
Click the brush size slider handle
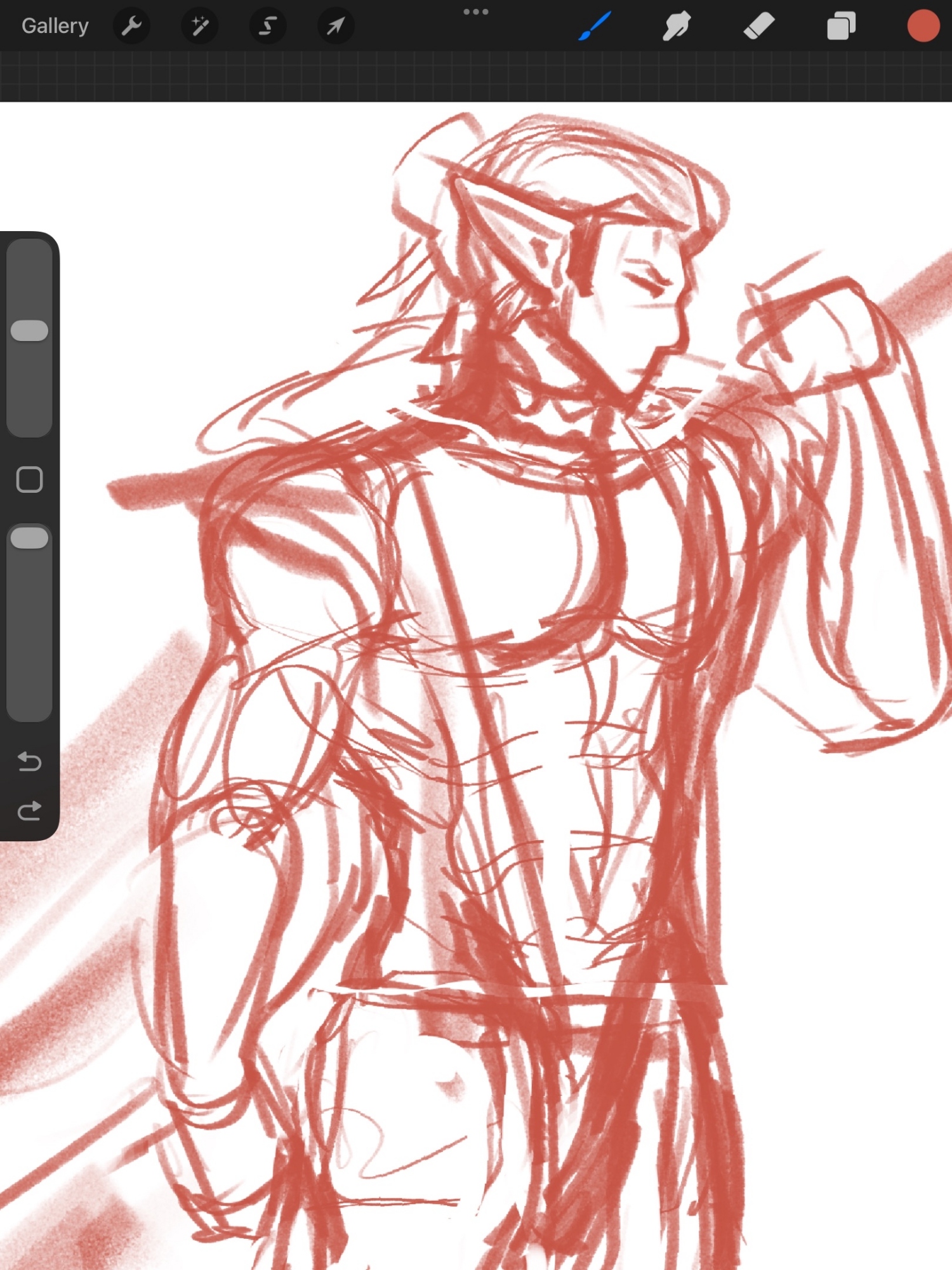30,330
